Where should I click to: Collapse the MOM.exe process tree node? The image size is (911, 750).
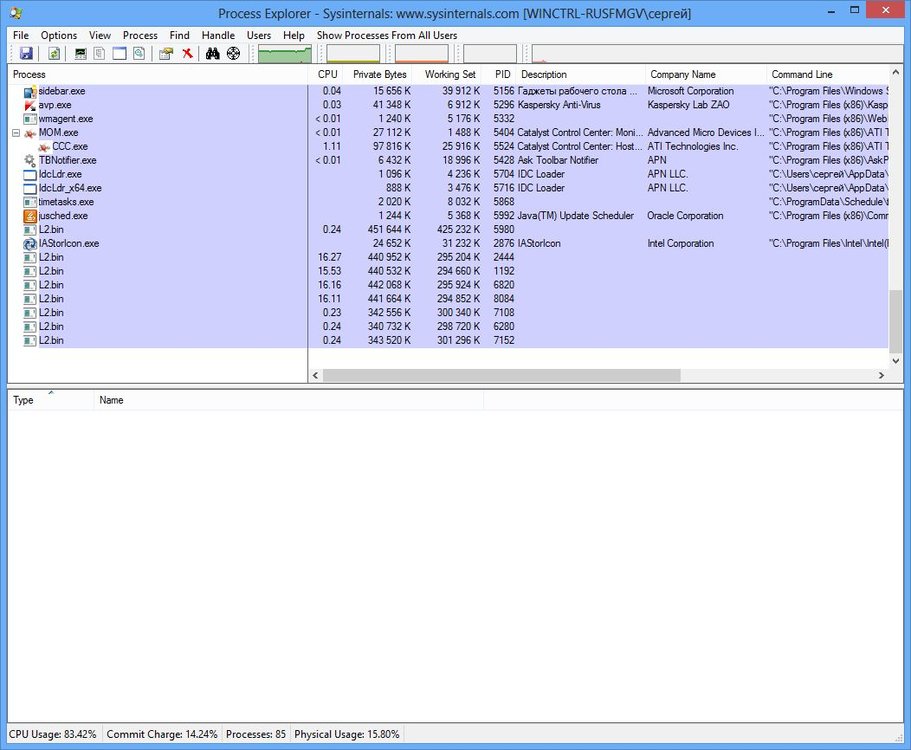[16, 133]
